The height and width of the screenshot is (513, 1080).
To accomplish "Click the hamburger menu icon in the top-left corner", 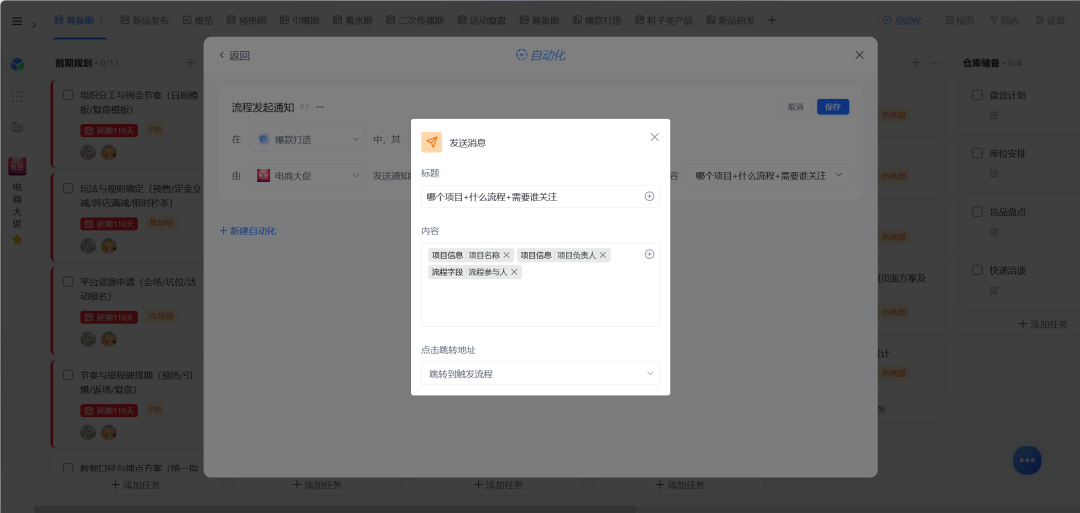I will click(x=17, y=21).
